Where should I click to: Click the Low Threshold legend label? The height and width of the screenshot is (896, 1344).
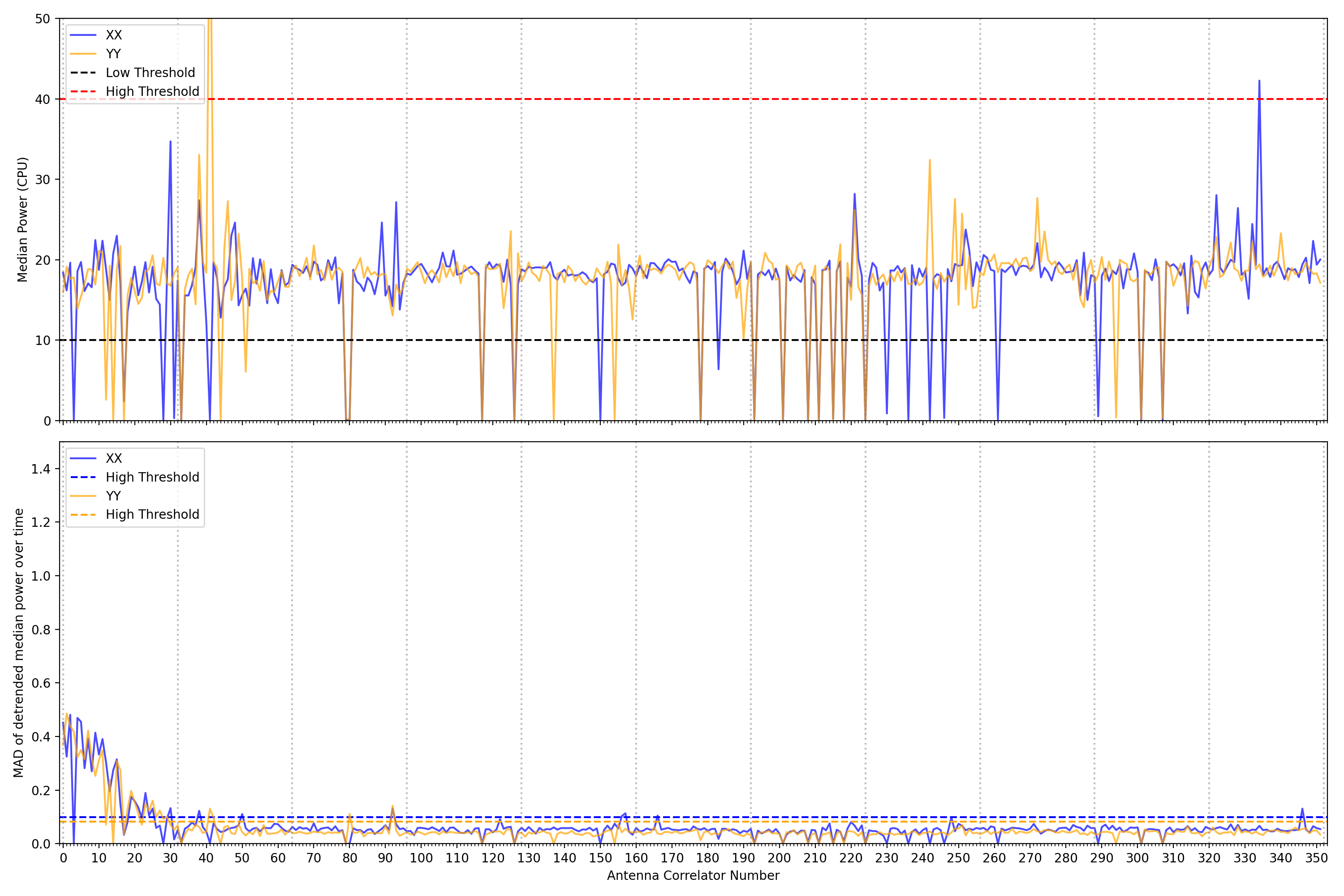click(150, 73)
